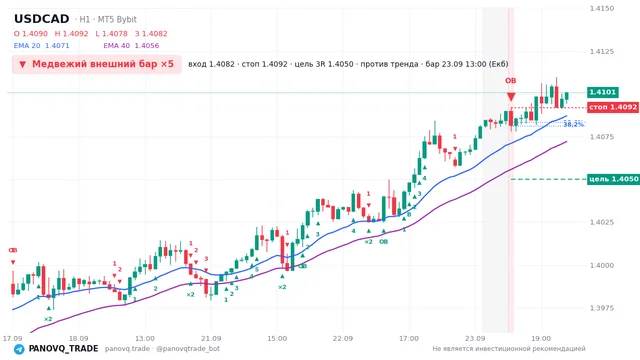Click the high value 'H 1.4092'

click(71, 34)
